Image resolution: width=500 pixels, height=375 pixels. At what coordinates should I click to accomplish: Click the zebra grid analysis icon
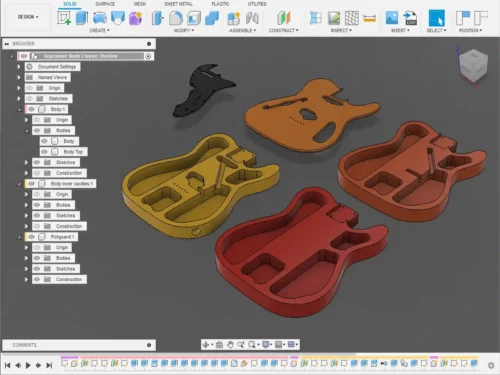point(352,18)
